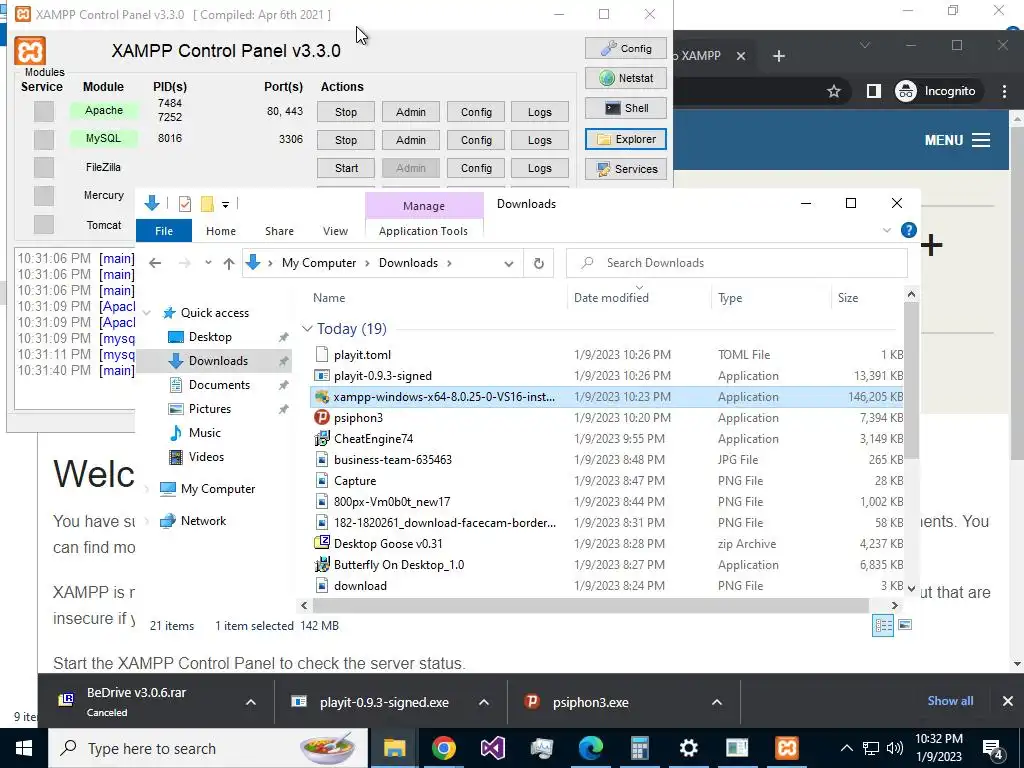Viewport: 1024px width, 768px height.
Task: Select Desktop Goose v0.31 zip archive
Action: (388, 543)
